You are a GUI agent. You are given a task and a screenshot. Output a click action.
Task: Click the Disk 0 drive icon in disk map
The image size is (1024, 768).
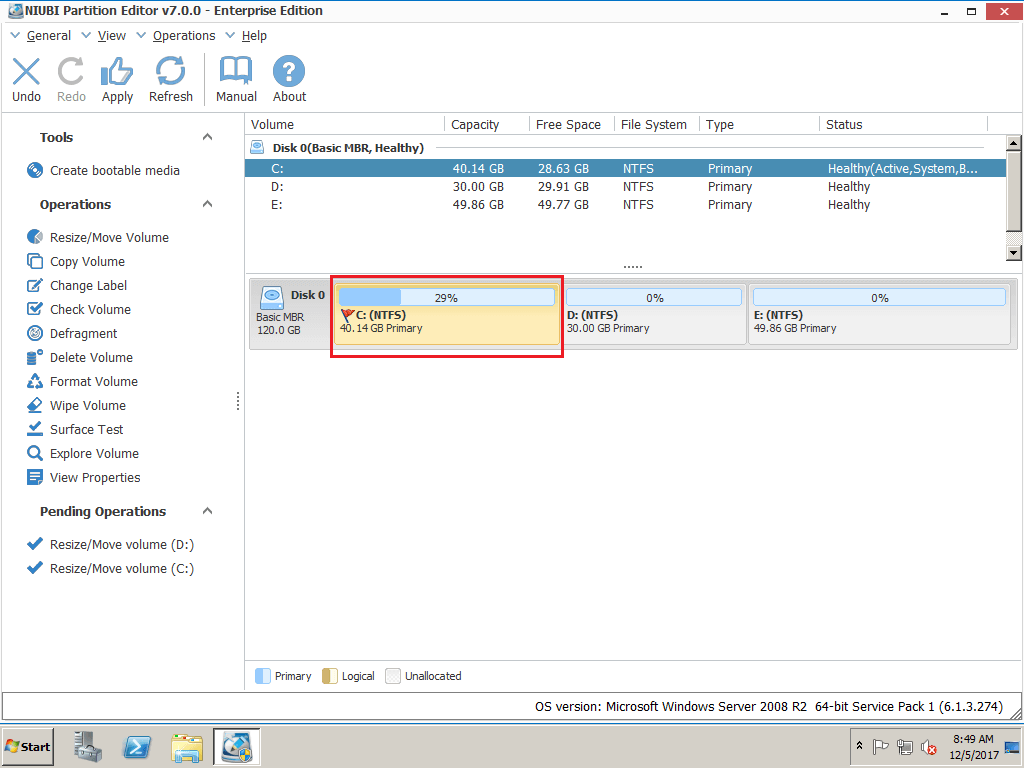[x=271, y=297]
